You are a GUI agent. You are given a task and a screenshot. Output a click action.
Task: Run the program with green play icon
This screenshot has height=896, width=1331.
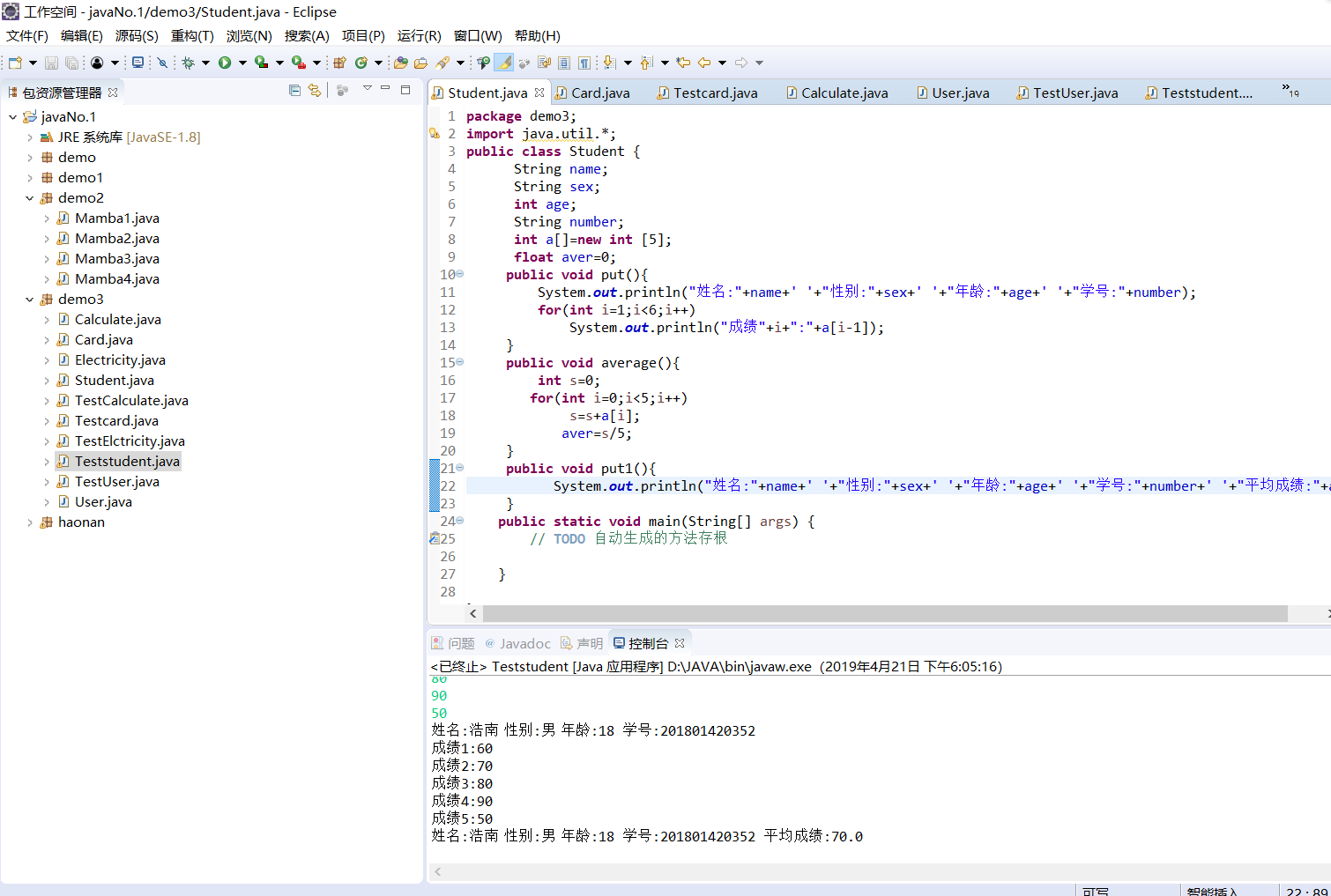point(225,63)
